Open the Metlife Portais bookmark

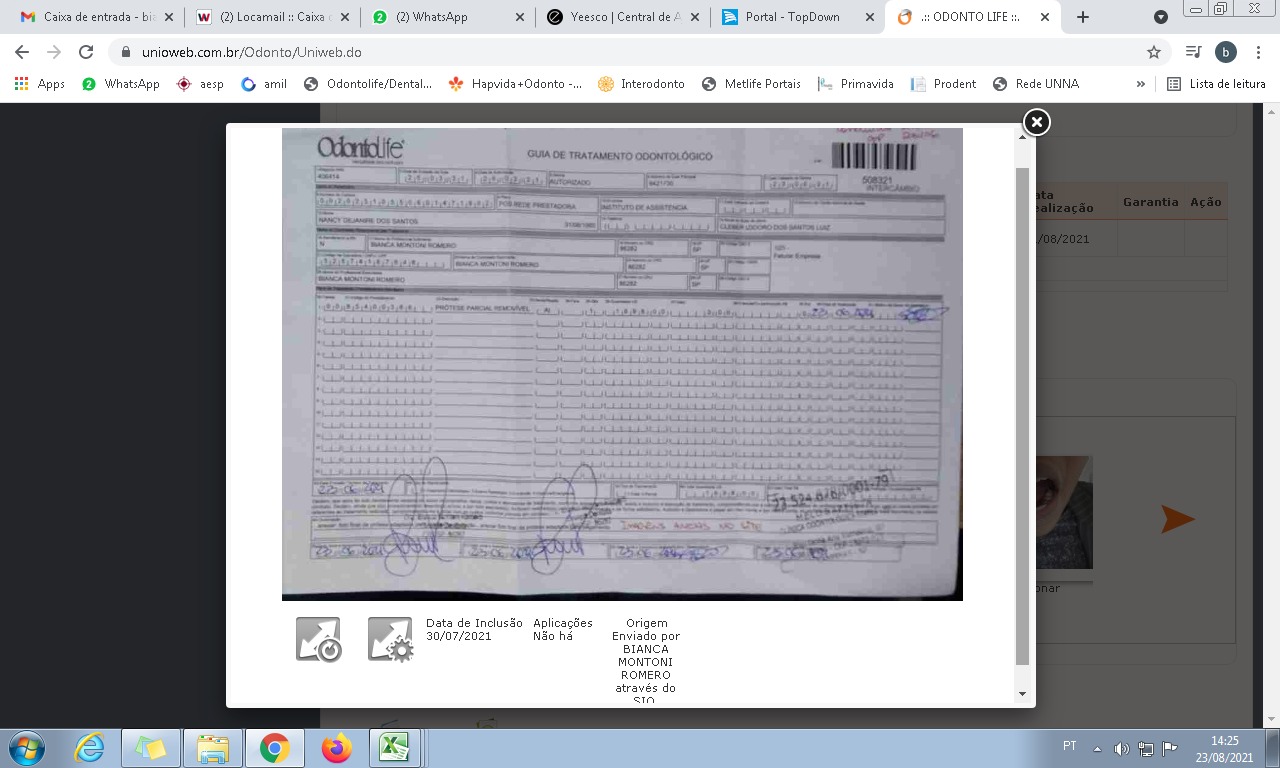point(751,84)
